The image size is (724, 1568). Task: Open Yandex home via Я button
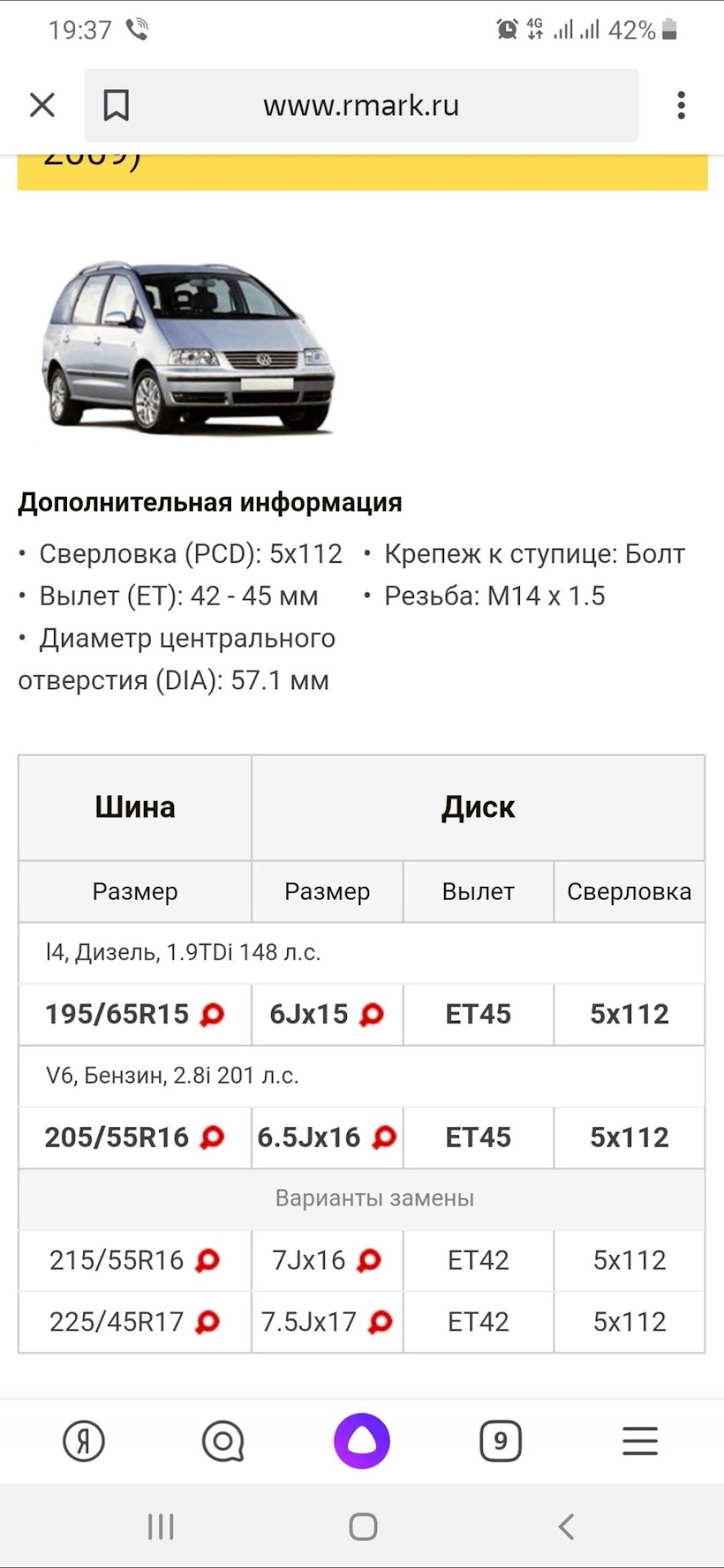point(84,1441)
